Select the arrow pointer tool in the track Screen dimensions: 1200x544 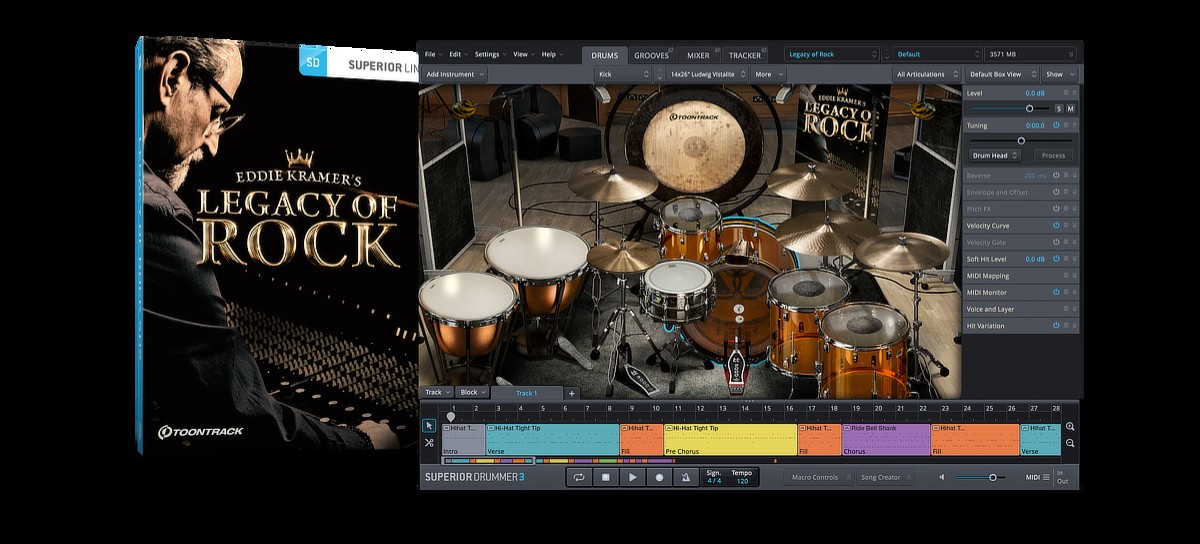click(x=429, y=426)
